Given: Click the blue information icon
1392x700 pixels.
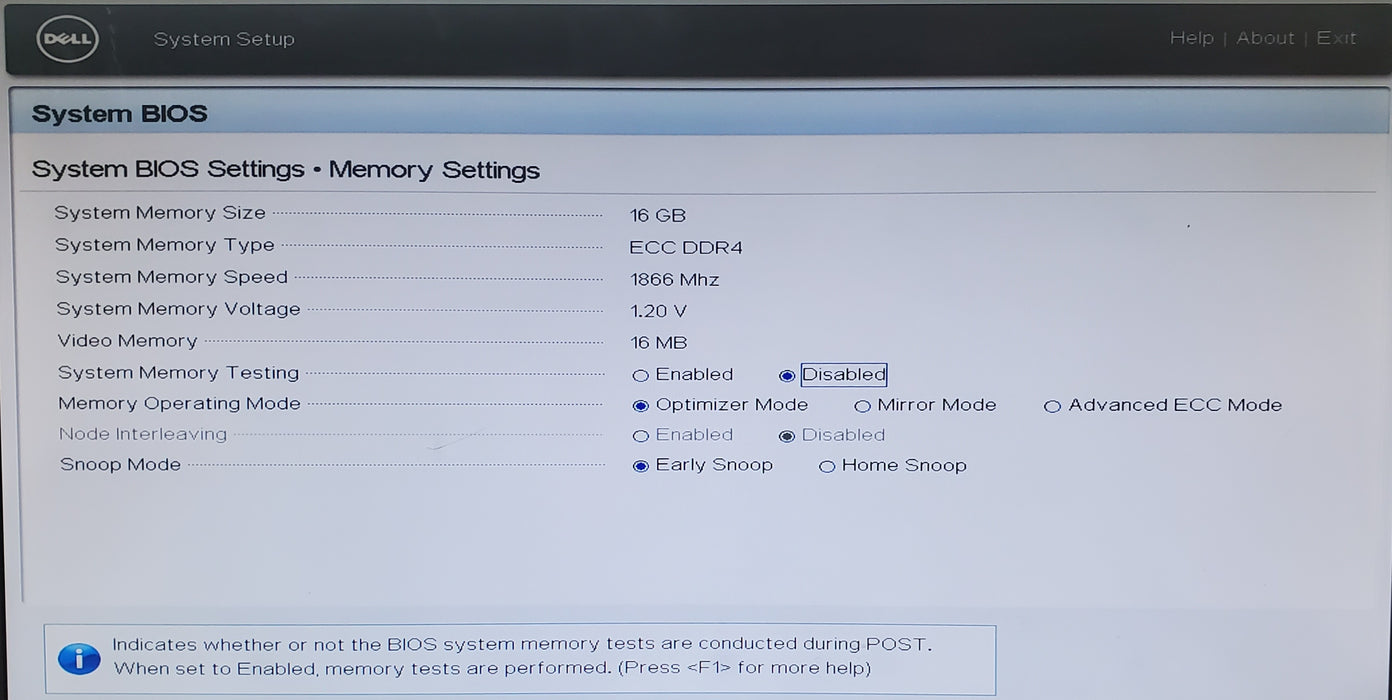Looking at the screenshot, I should pos(79,659).
